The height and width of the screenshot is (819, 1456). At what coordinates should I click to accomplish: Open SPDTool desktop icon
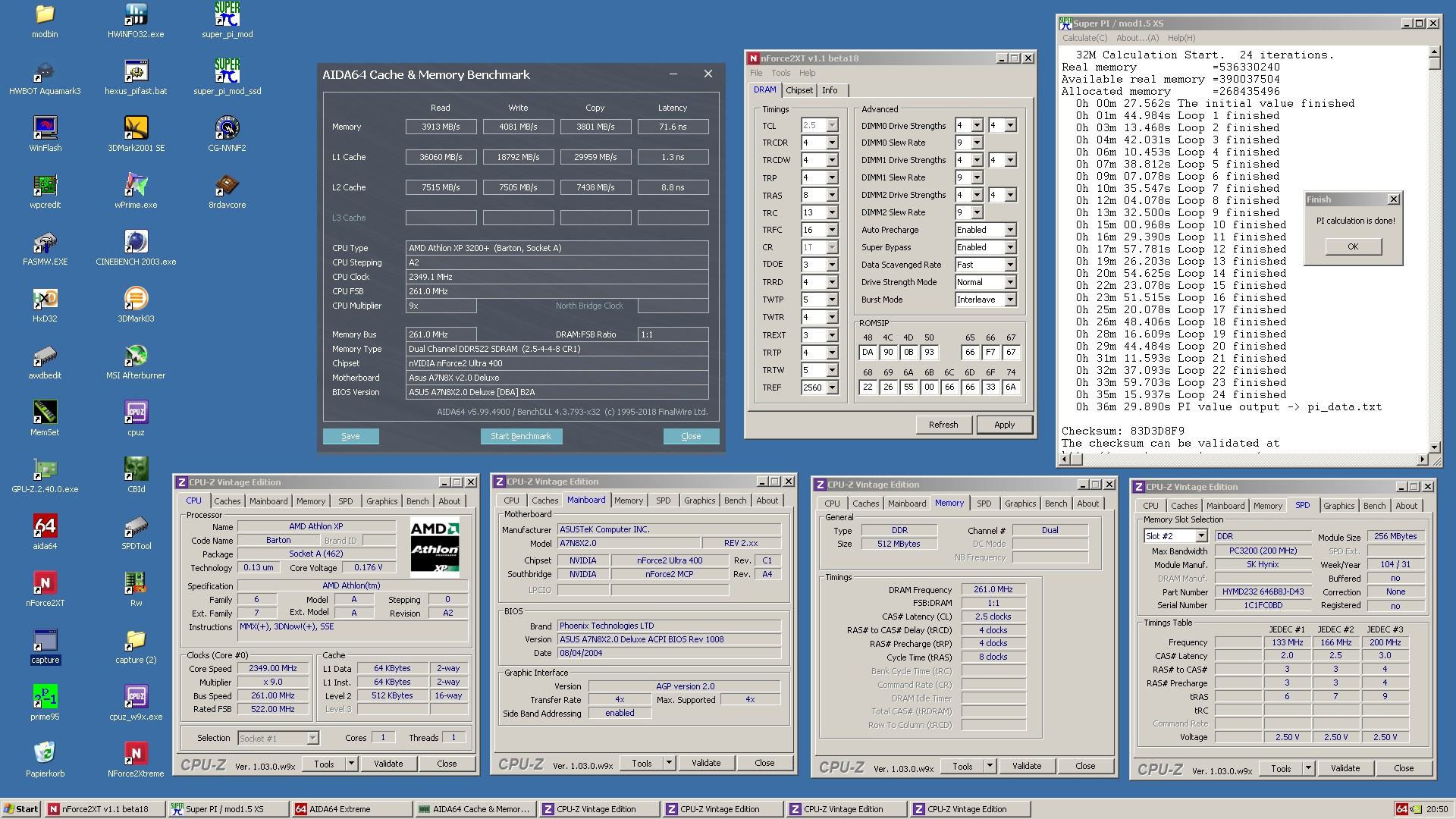[136, 532]
